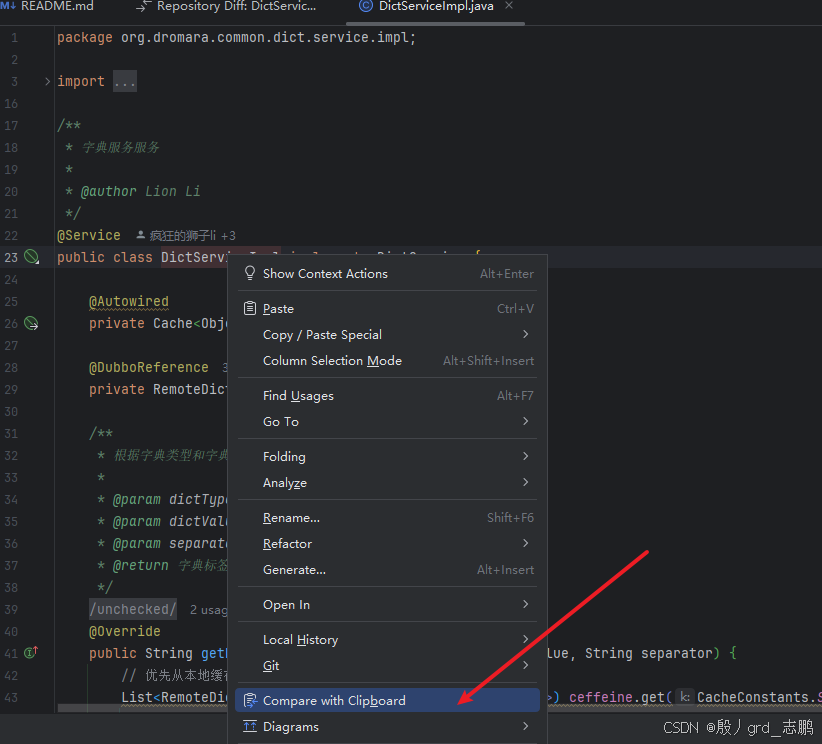
Task: Click the Java class icon on DictServiceImpl.java tab
Action: click(365, 6)
